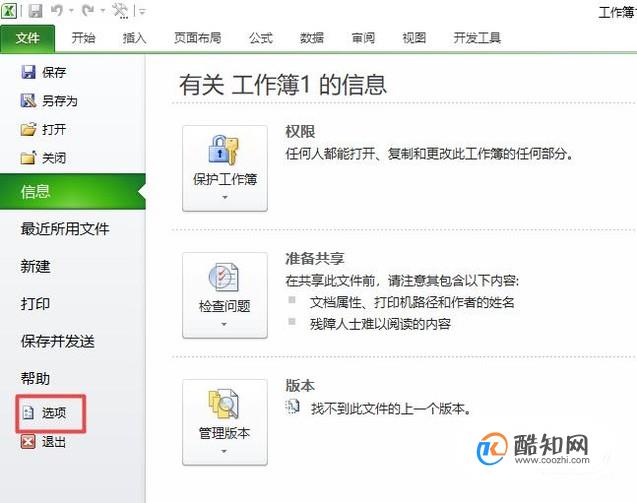This screenshot has width=637, height=503.
Task: Click the 版本 heading text
Action: tap(300, 386)
